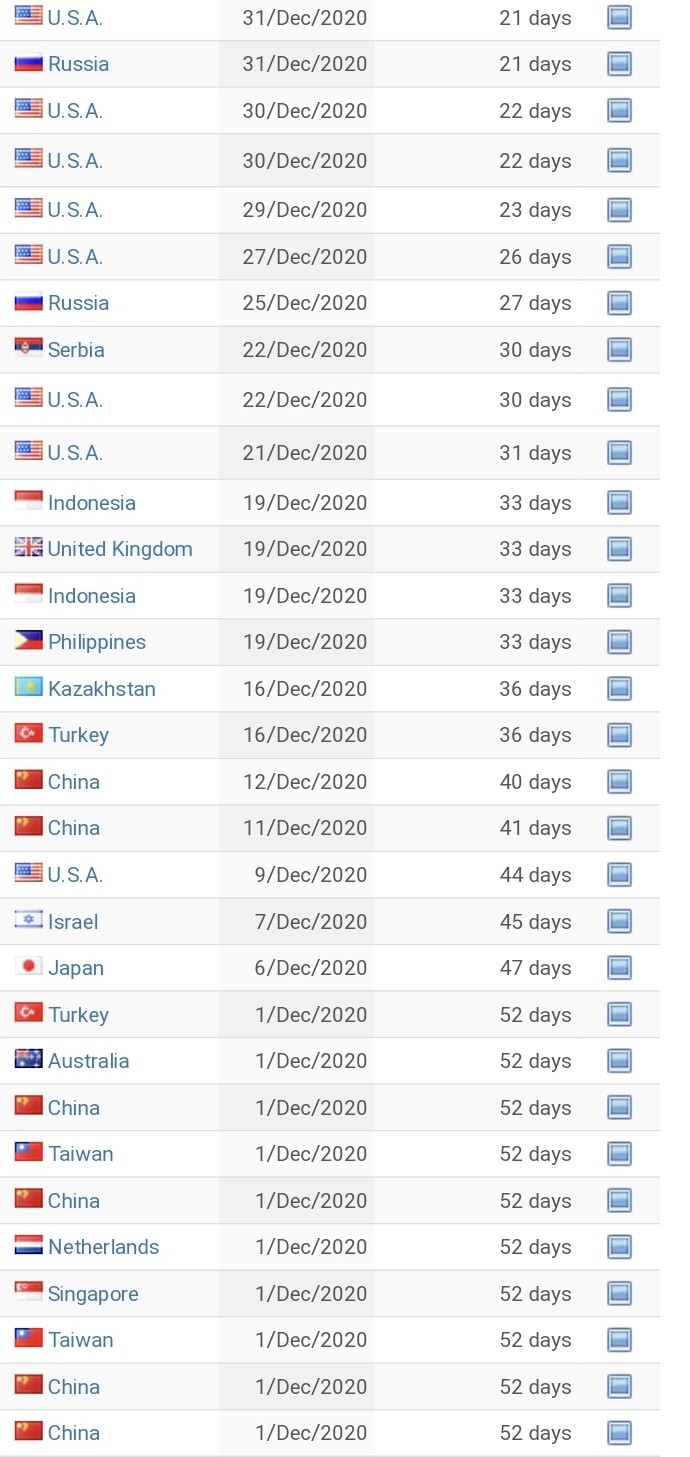This screenshot has width=690, height=1457.
Task: Open the view icon on the Australia row
Action: (x=619, y=1061)
